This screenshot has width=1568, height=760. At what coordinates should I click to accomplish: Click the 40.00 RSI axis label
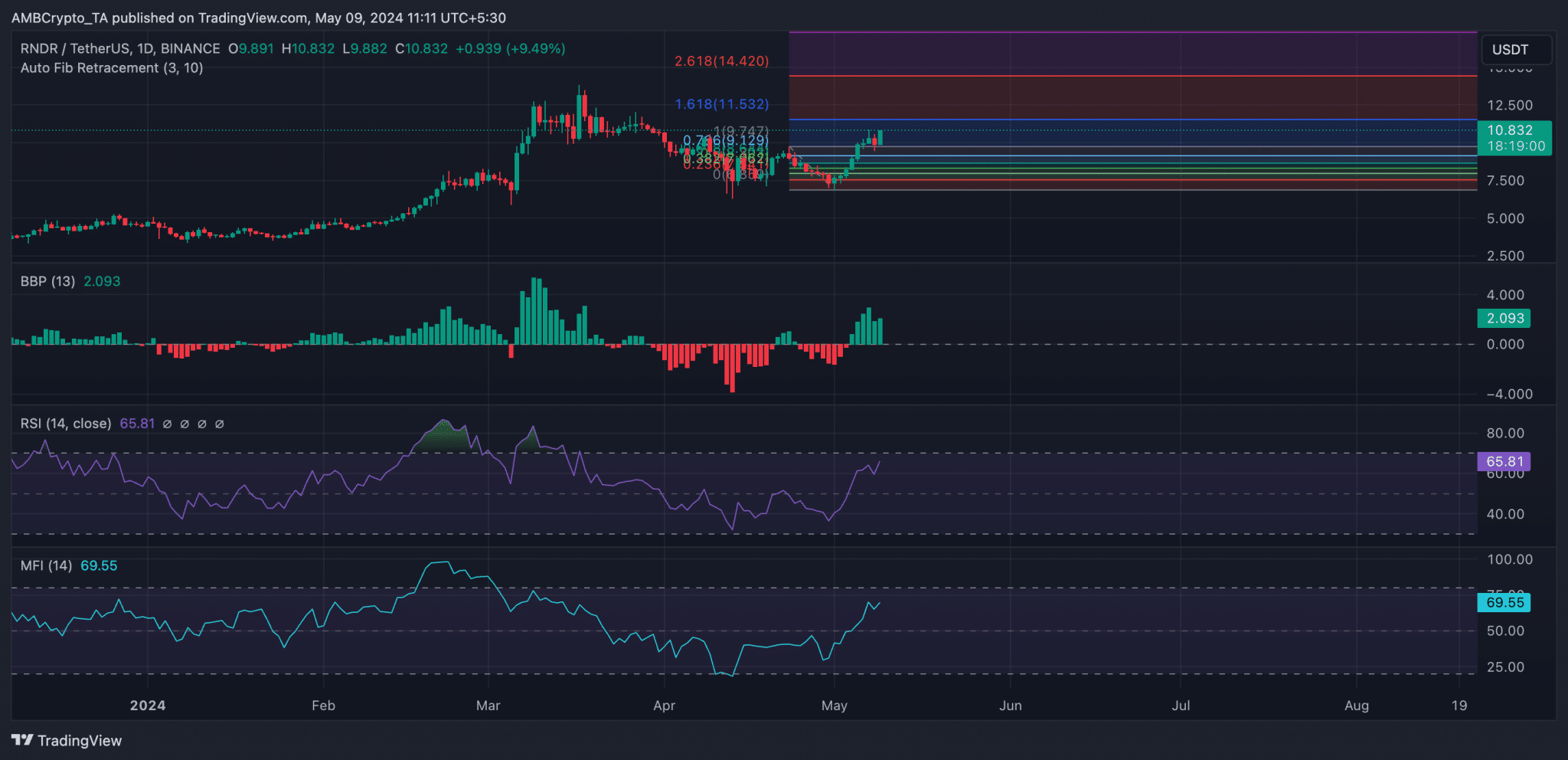pyautogui.click(x=1505, y=514)
